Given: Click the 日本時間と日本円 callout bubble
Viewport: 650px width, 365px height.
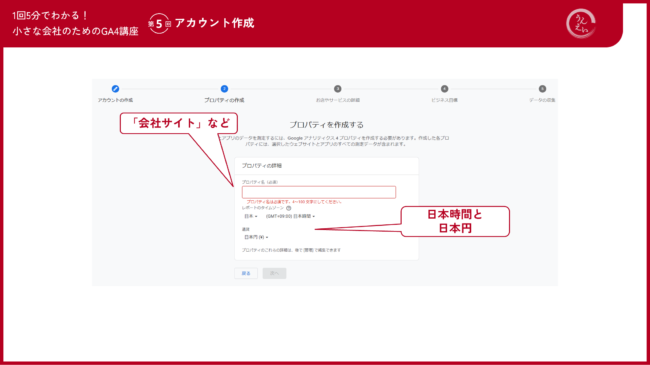Looking at the screenshot, I should tap(455, 221).
